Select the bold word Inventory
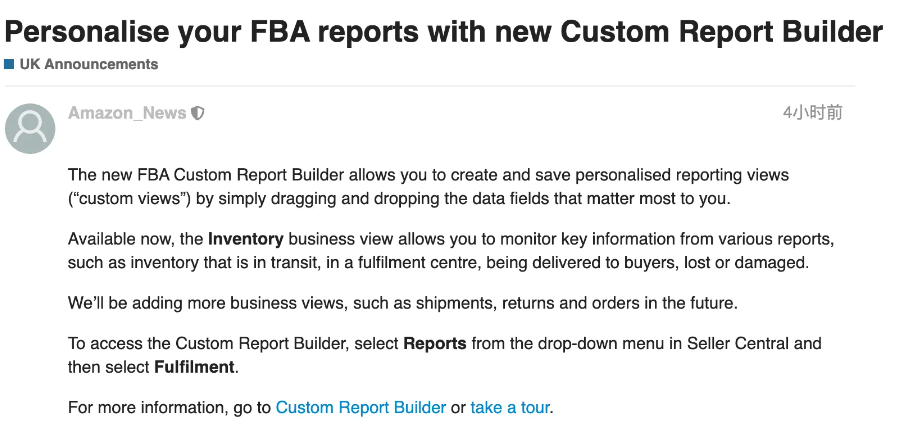This screenshot has height=437, width=905. point(246,239)
